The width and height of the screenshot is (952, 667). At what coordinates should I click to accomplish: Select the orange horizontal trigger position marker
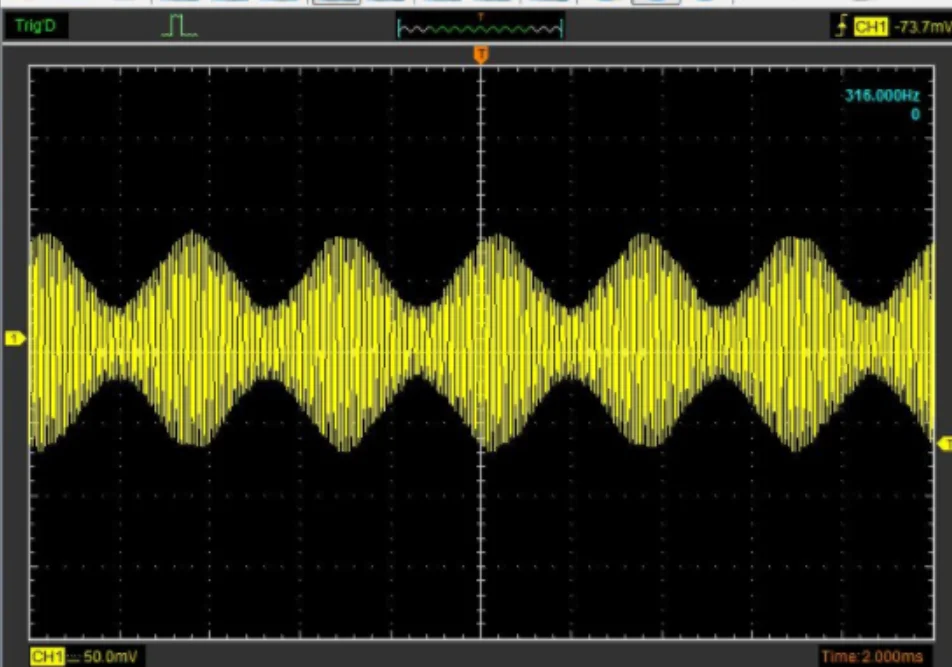point(481,55)
